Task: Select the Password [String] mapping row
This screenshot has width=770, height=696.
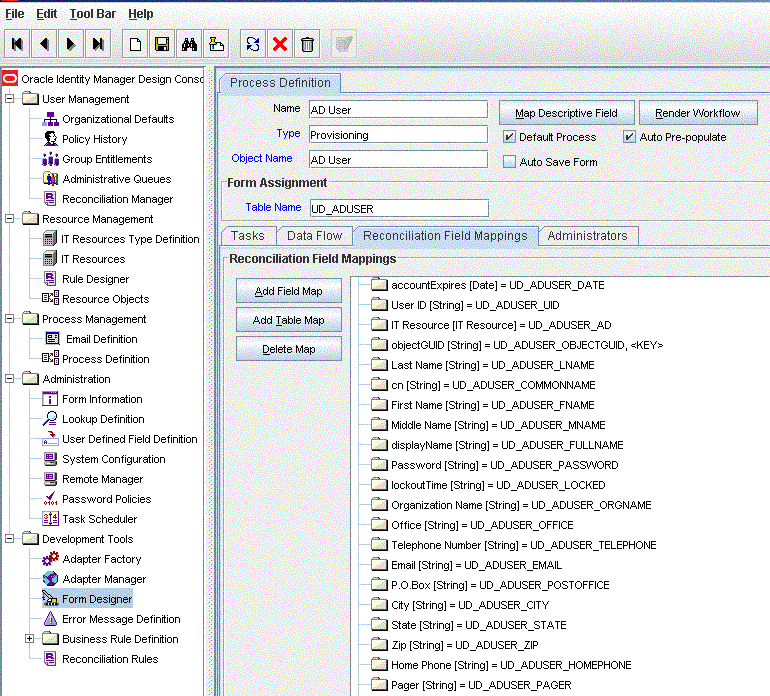Action: click(495, 465)
